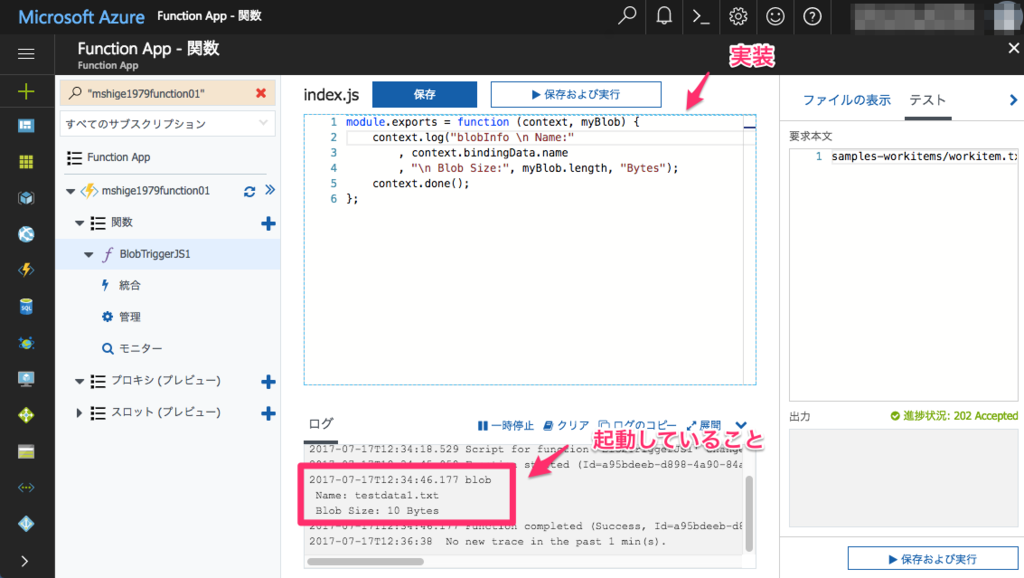Click double chevron beside mshige1979function01
This screenshot has width=1024, height=578.
click(x=270, y=190)
